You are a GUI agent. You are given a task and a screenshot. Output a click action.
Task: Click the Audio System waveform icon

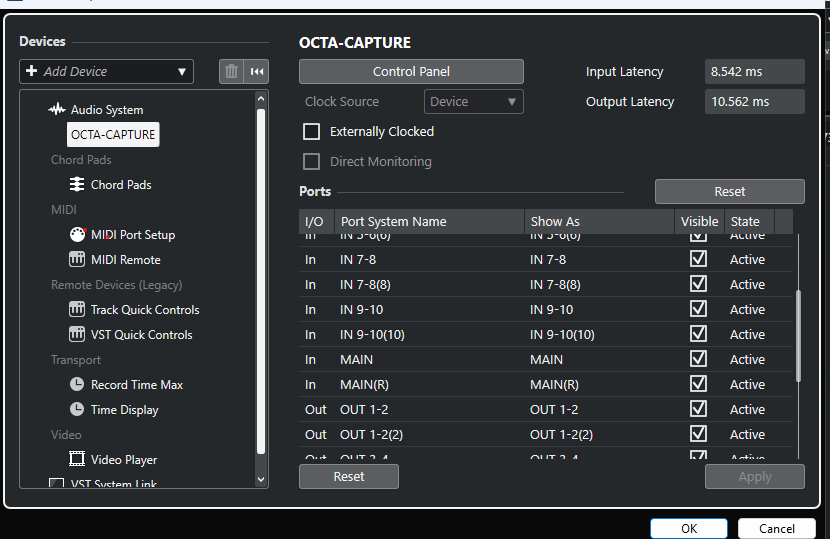[57, 110]
